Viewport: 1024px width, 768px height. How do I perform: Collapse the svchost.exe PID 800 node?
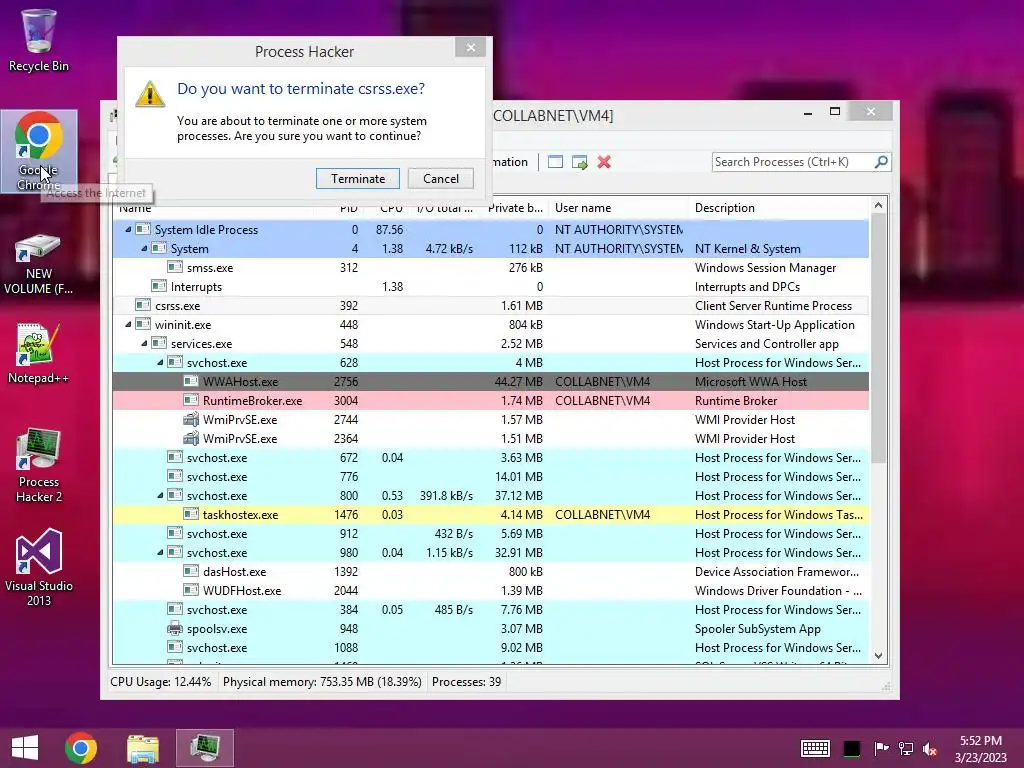coord(160,496)
